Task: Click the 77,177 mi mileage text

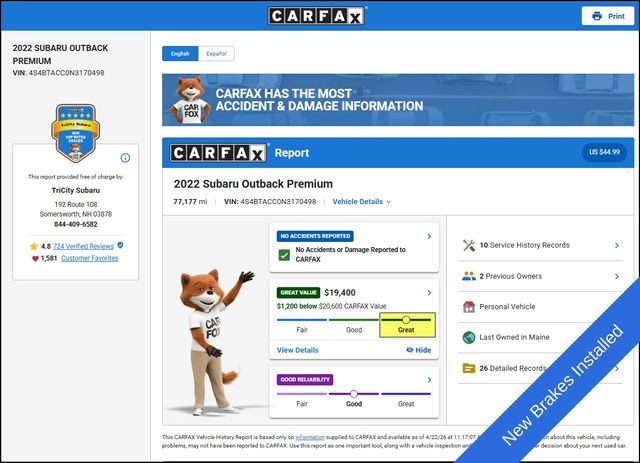Action: click(x=190, y=201)
